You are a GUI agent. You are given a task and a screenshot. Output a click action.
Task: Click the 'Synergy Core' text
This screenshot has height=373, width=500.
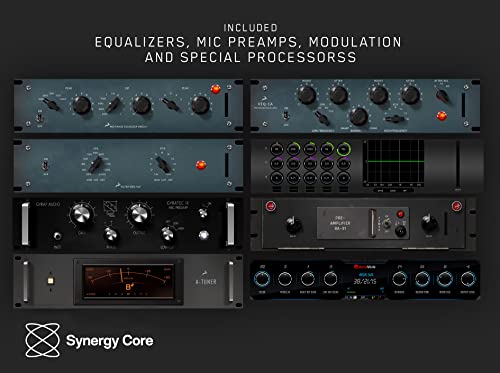coord(110,341)
